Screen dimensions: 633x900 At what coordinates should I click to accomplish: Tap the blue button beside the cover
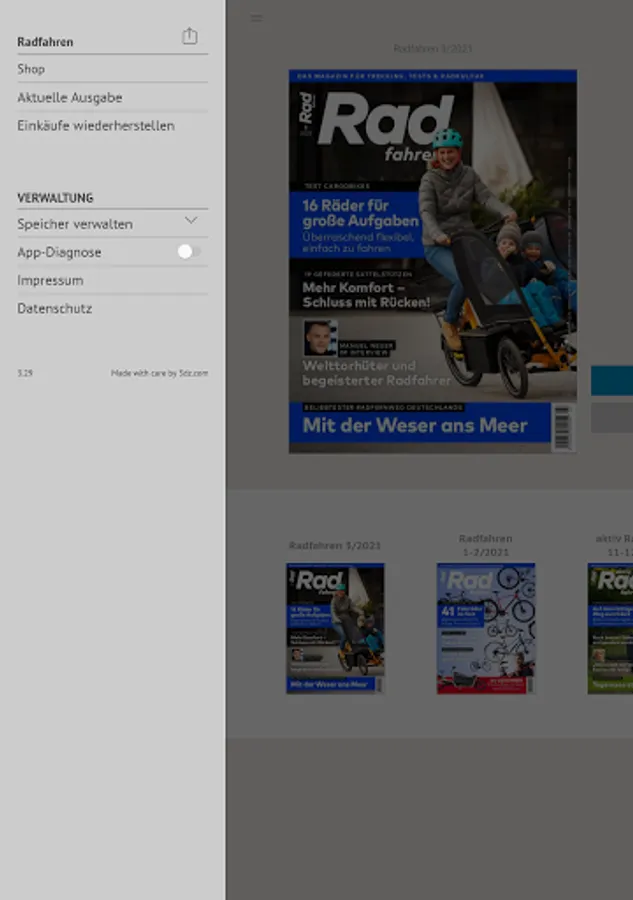coord(612,381)
